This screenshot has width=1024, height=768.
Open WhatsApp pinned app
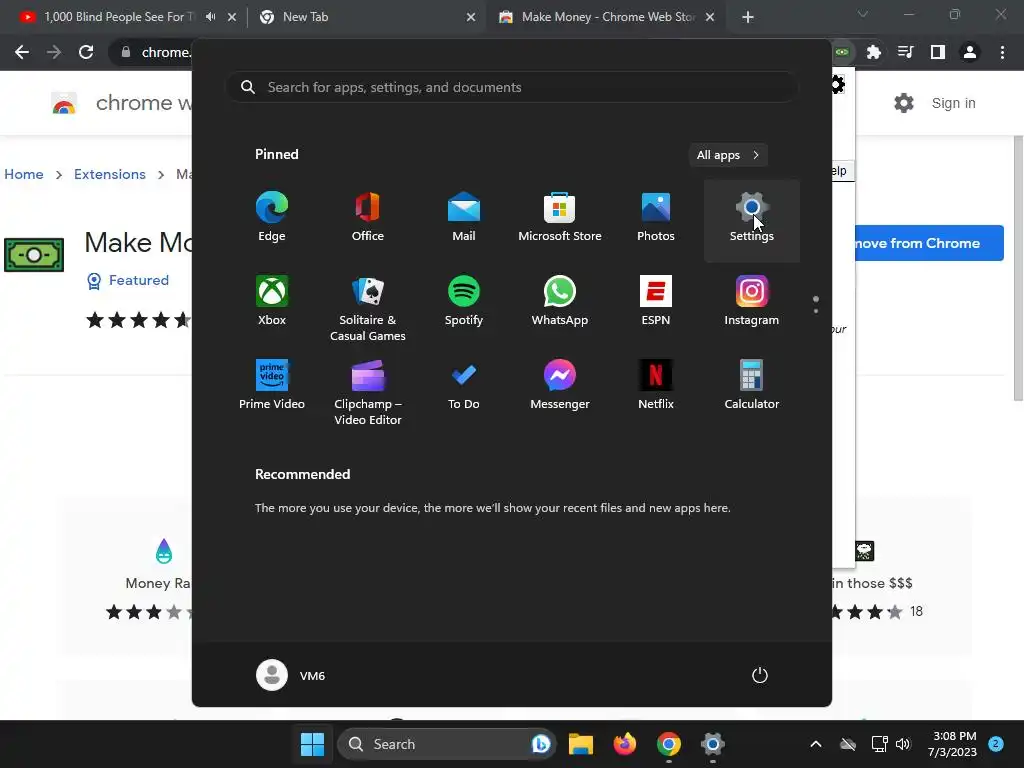click(x=560, y=301)
